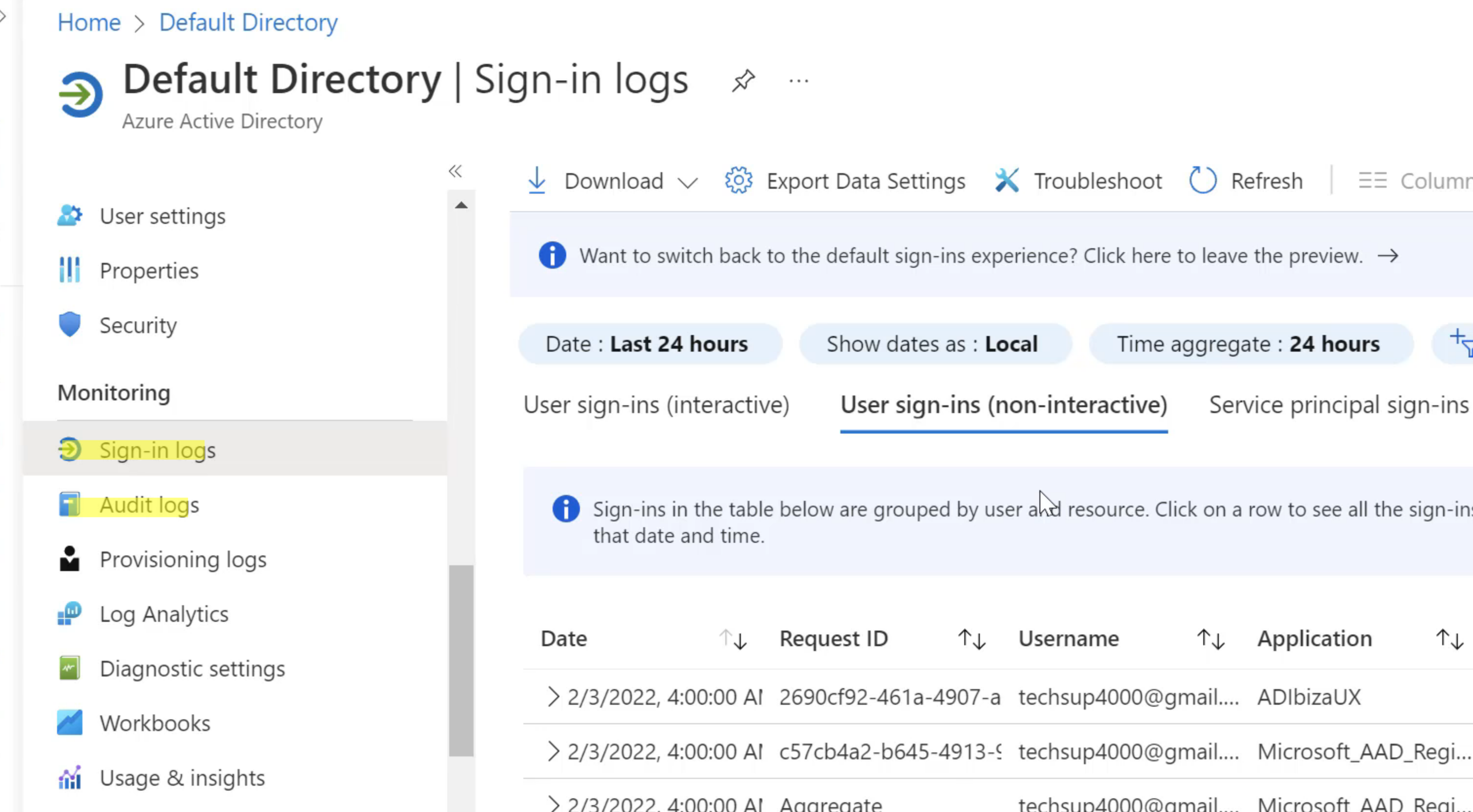Screen dimensions: 1473x812
Task: Open Usage & insights
Action: 182,777
